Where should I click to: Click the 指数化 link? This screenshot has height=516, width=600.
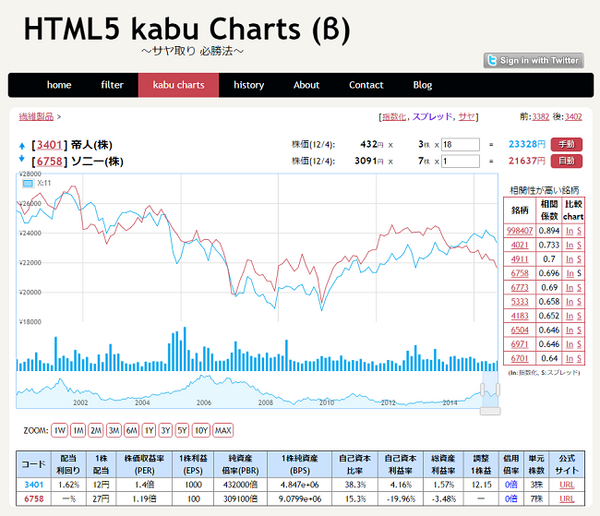tap(394, 117)
